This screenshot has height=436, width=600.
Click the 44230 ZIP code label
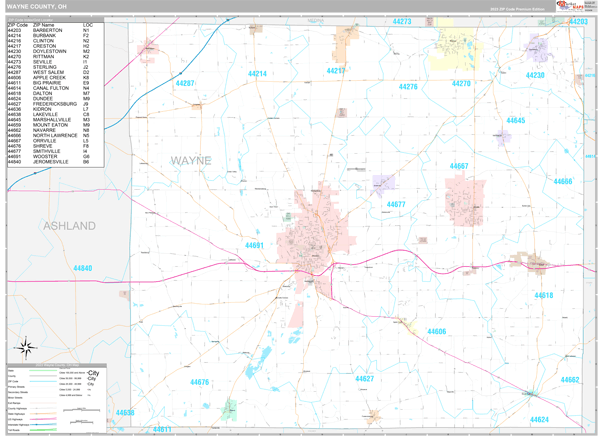point(535,75)
